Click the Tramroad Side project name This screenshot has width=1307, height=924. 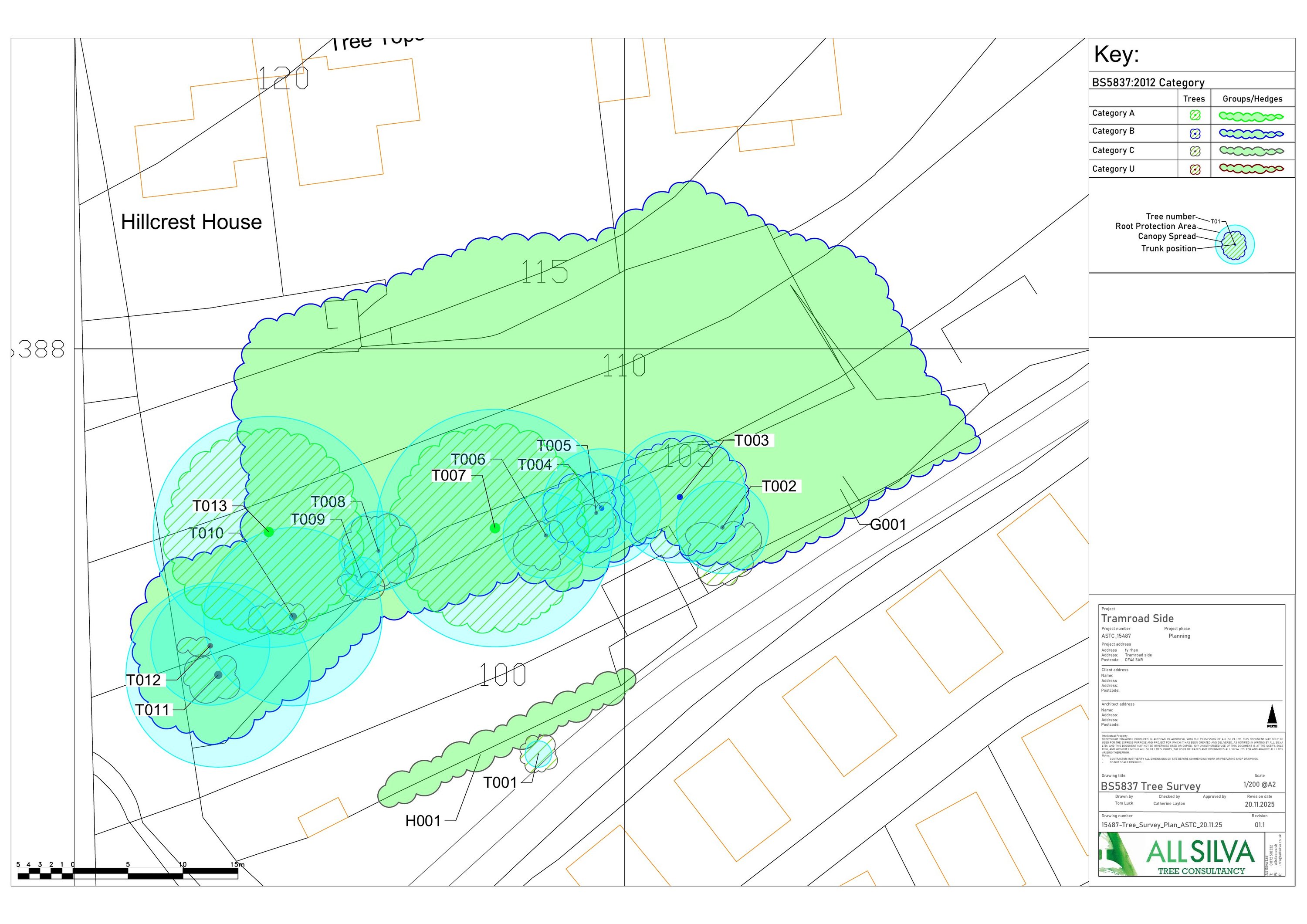(1137, 618)
